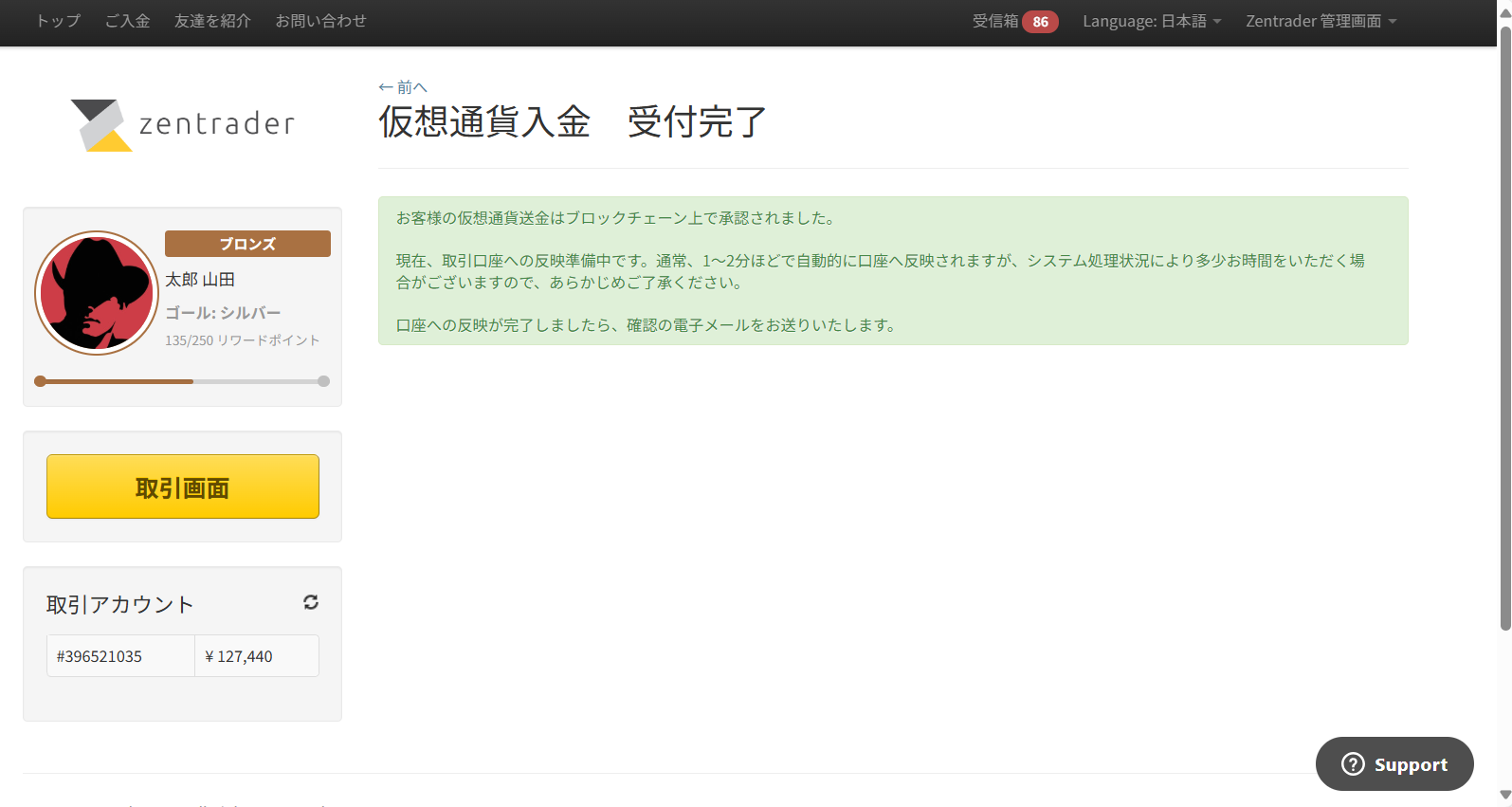The height and width of the screenshot is (807, 1512).
Task: Expand the Language 日本語 dropdown
Action: 1152,21
